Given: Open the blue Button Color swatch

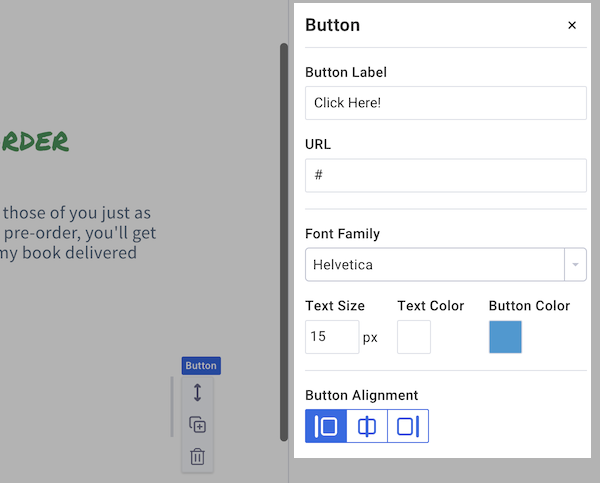Looking at the screenshot, I should [505, 337].
